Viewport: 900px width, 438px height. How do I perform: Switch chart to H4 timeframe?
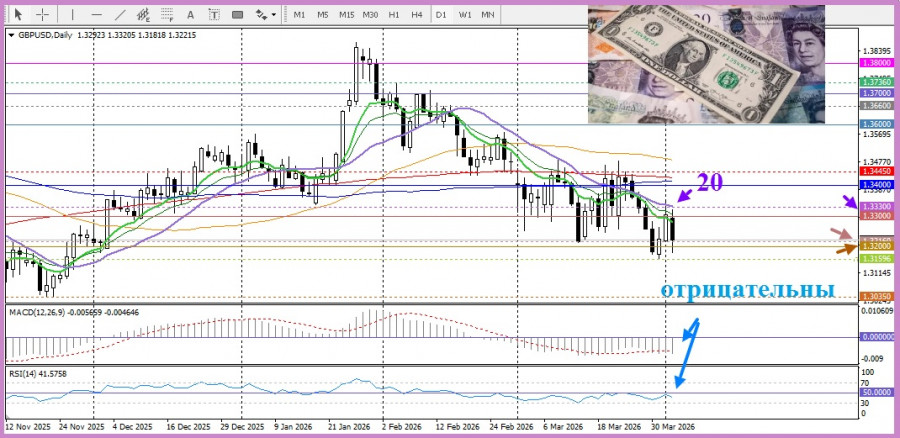click(x=417, y=15)
